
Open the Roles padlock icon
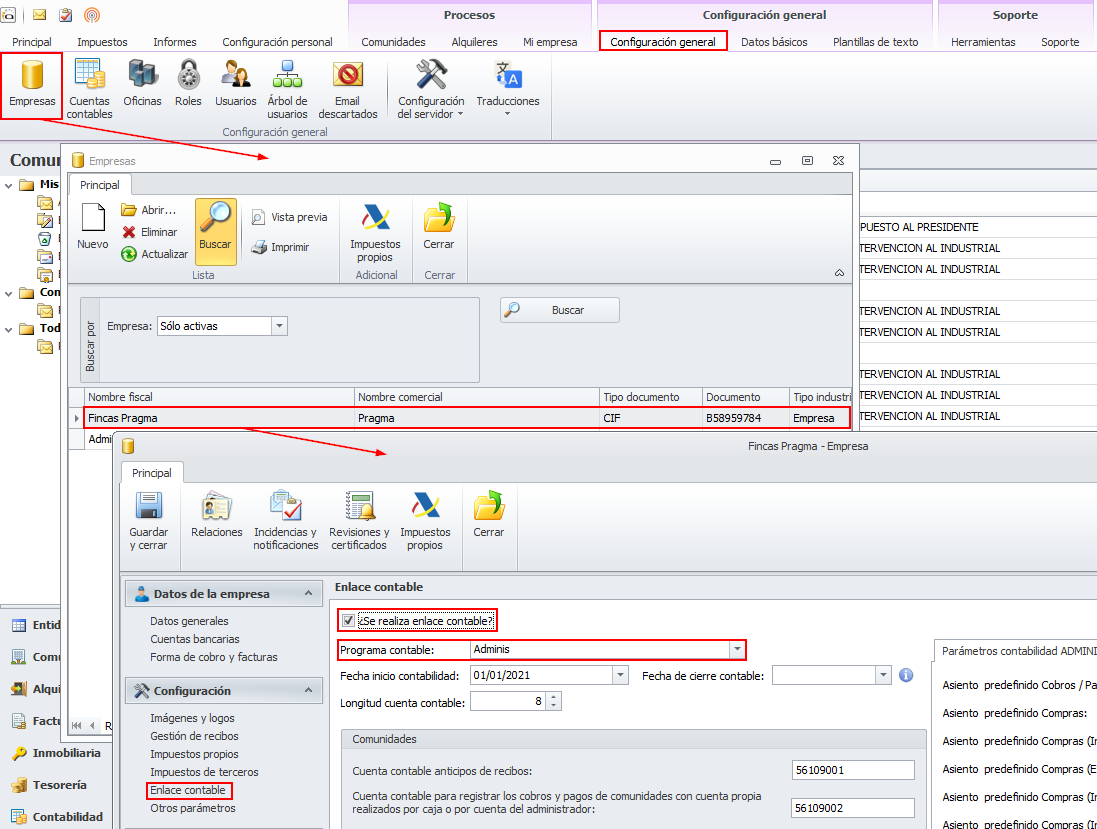pos(188,83)
